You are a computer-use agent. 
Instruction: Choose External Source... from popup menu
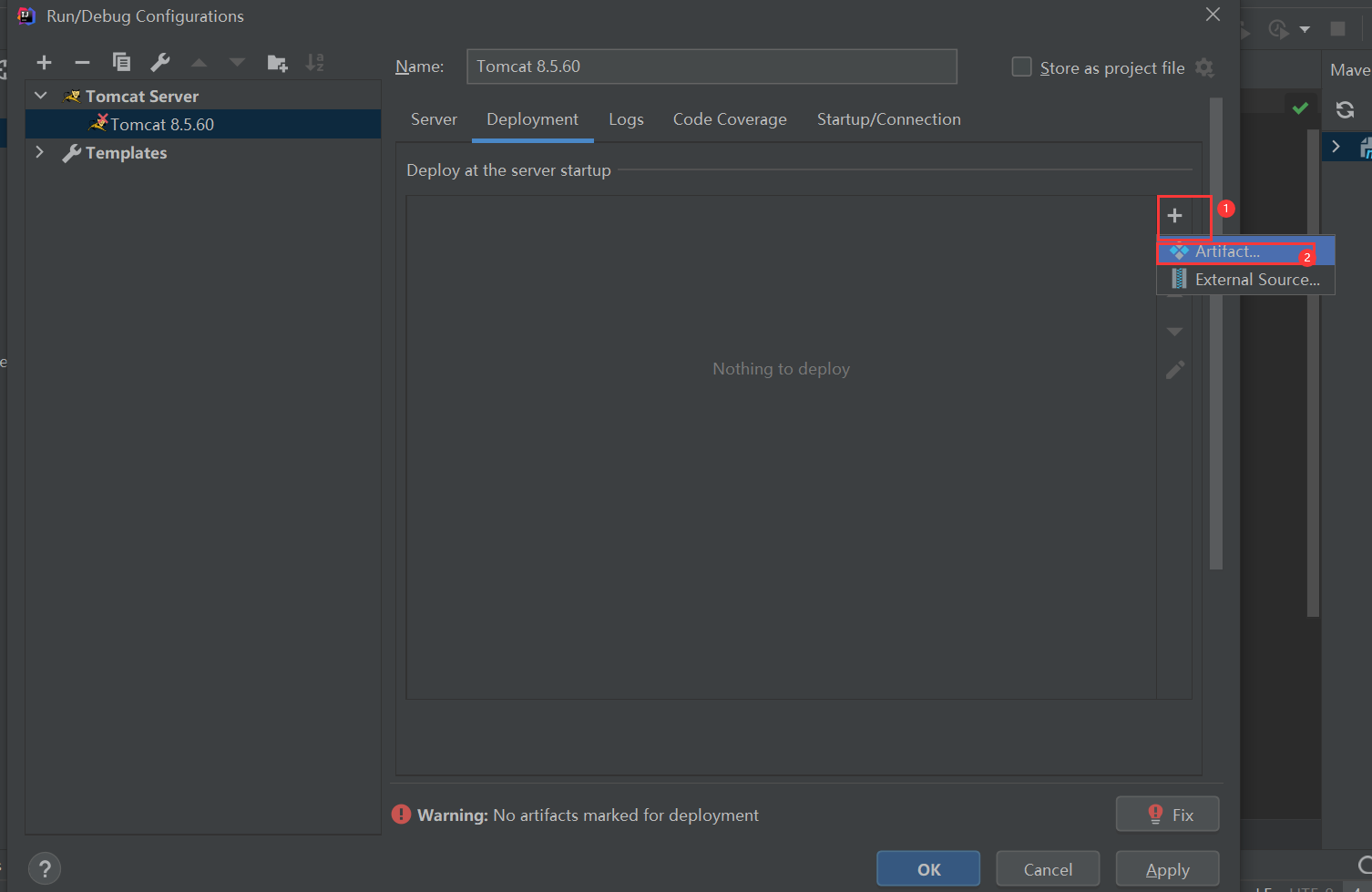point(1246,280)
